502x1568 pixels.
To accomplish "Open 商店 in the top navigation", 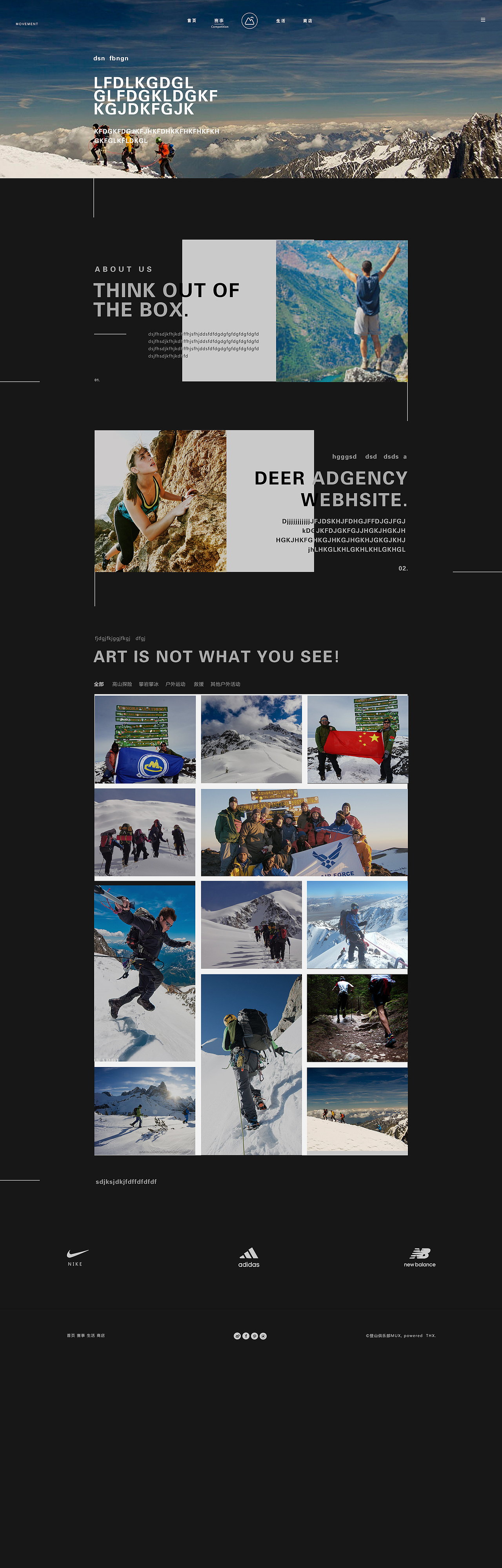I will tap(307, 21).
